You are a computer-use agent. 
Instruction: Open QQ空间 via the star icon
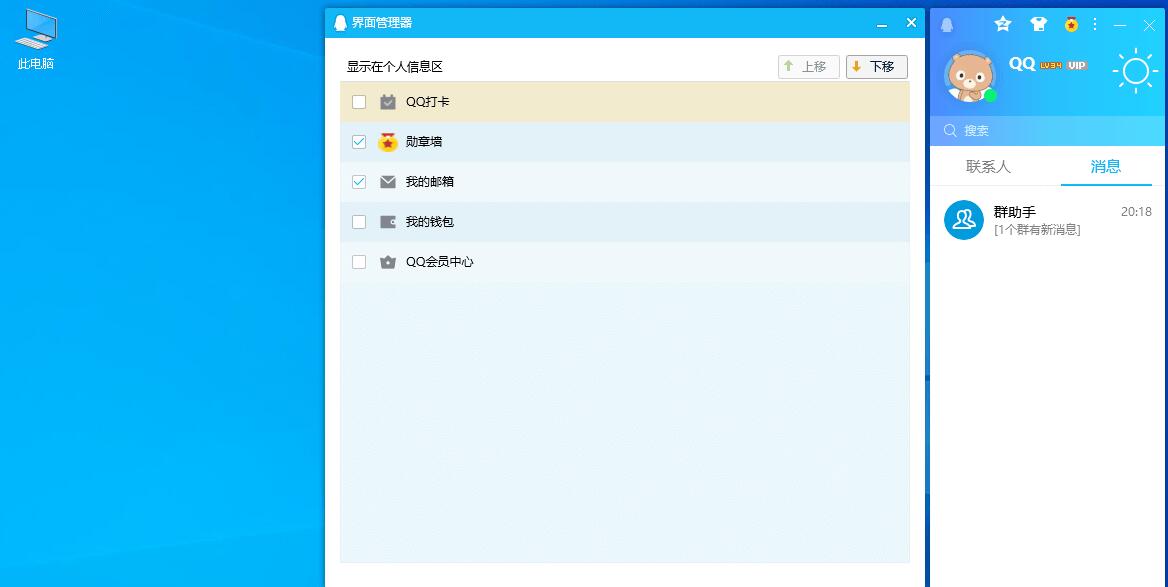coord(1002,24)
